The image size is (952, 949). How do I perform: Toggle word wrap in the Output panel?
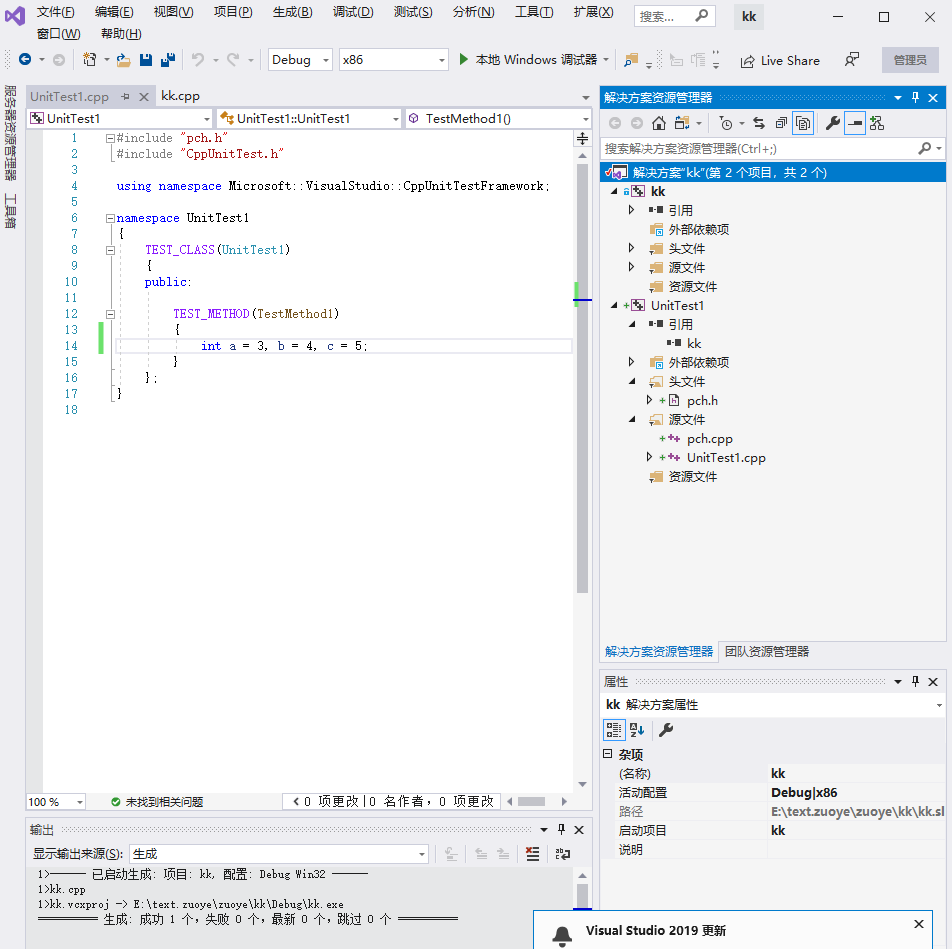[563, 854]
